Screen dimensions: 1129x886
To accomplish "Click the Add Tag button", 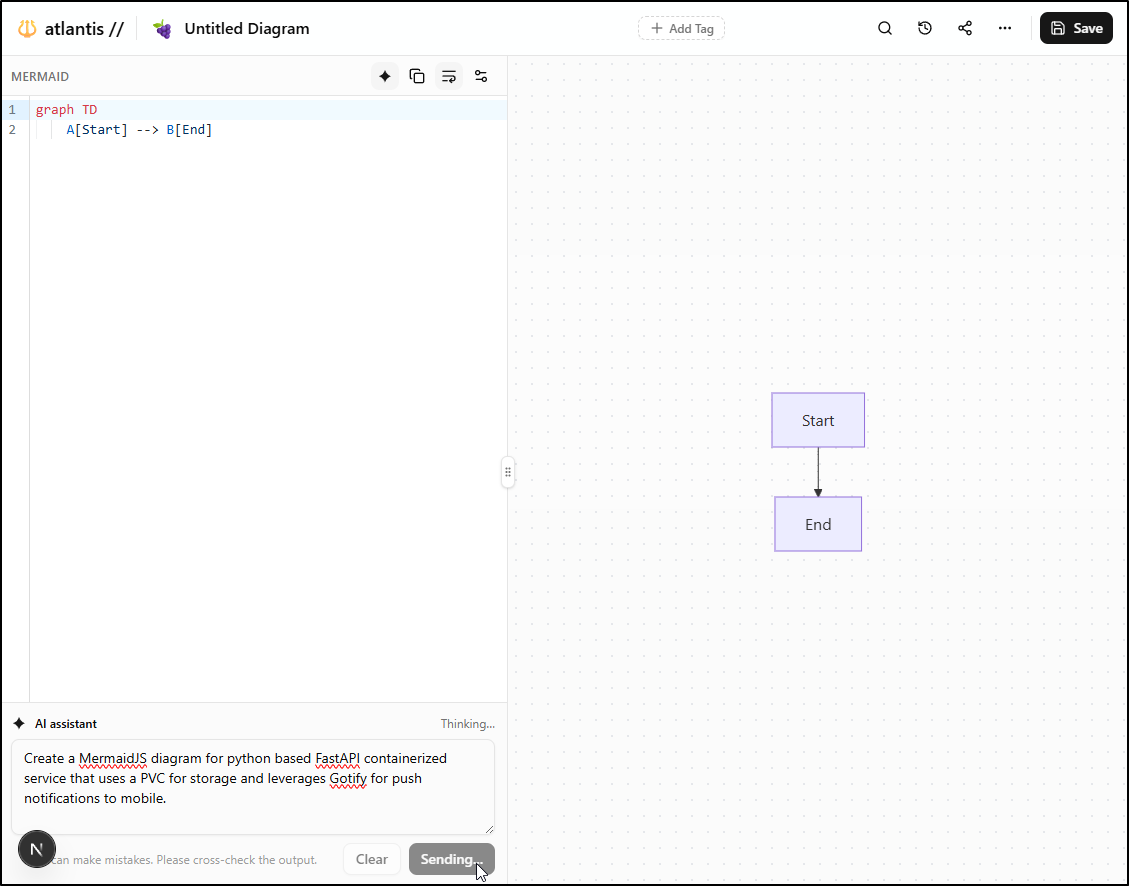I will coord(681,28).
